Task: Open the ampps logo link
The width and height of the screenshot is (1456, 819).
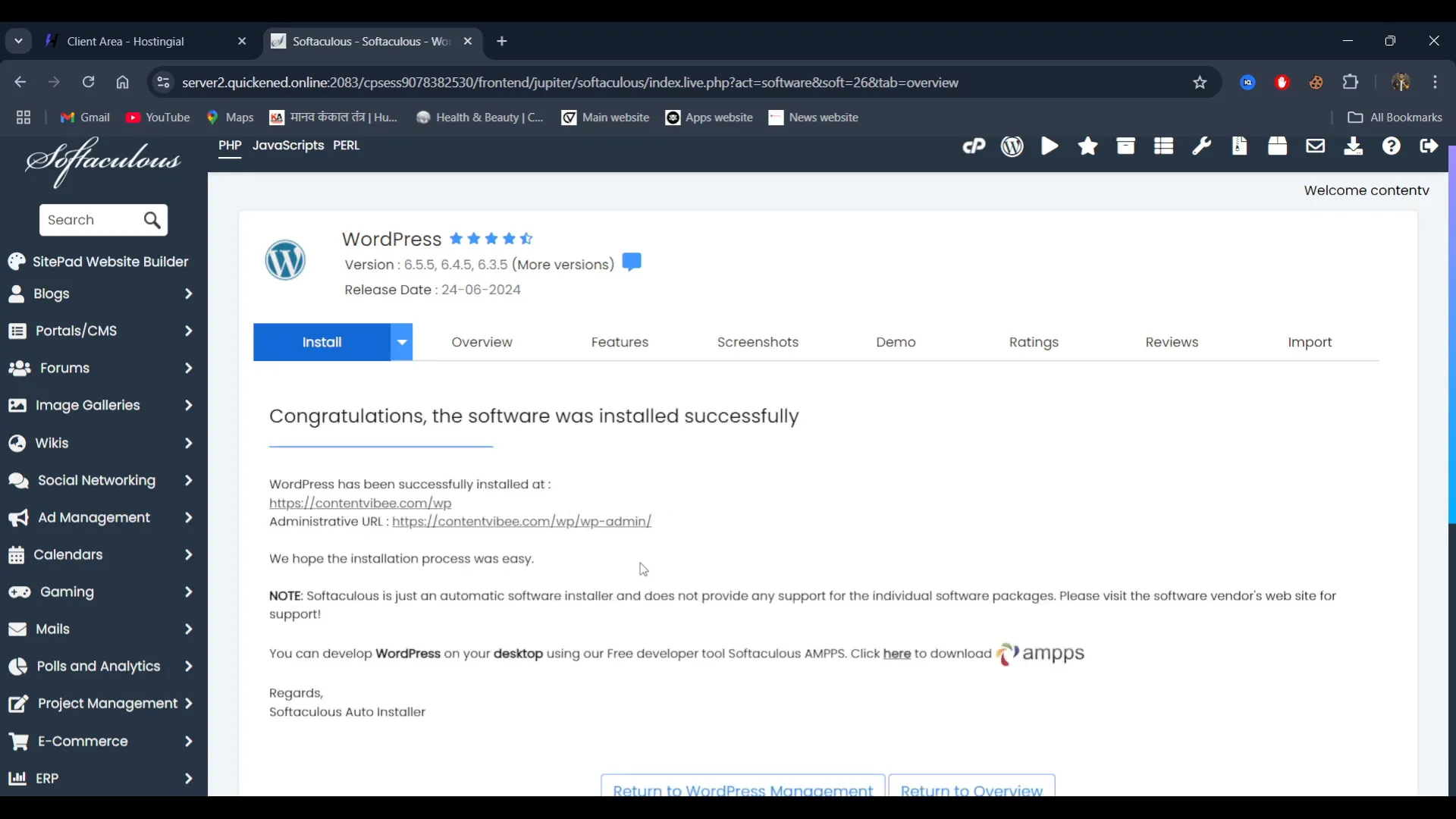Action: [1040, 654]
